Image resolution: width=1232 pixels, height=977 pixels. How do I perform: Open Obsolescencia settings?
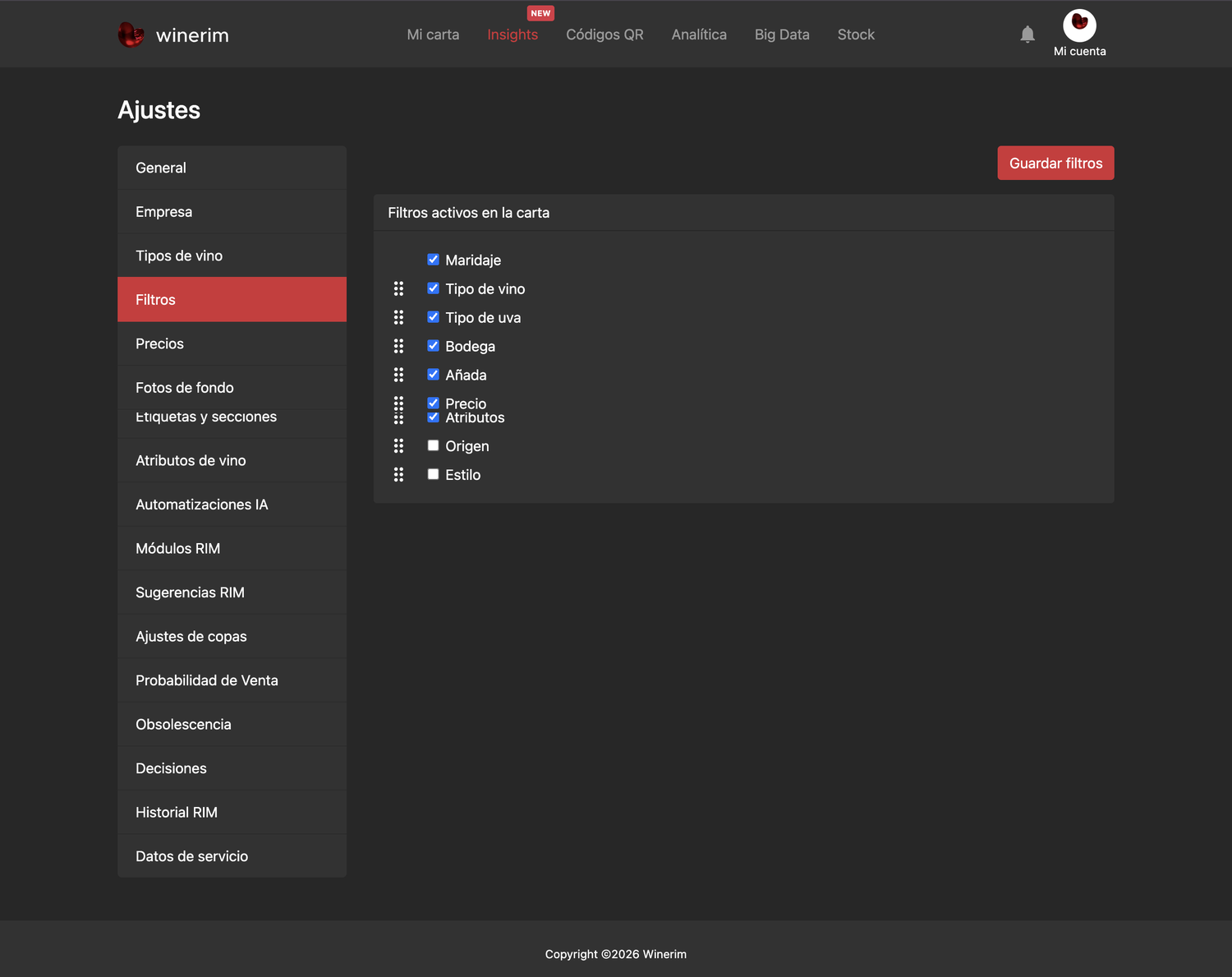click(232, 725)
